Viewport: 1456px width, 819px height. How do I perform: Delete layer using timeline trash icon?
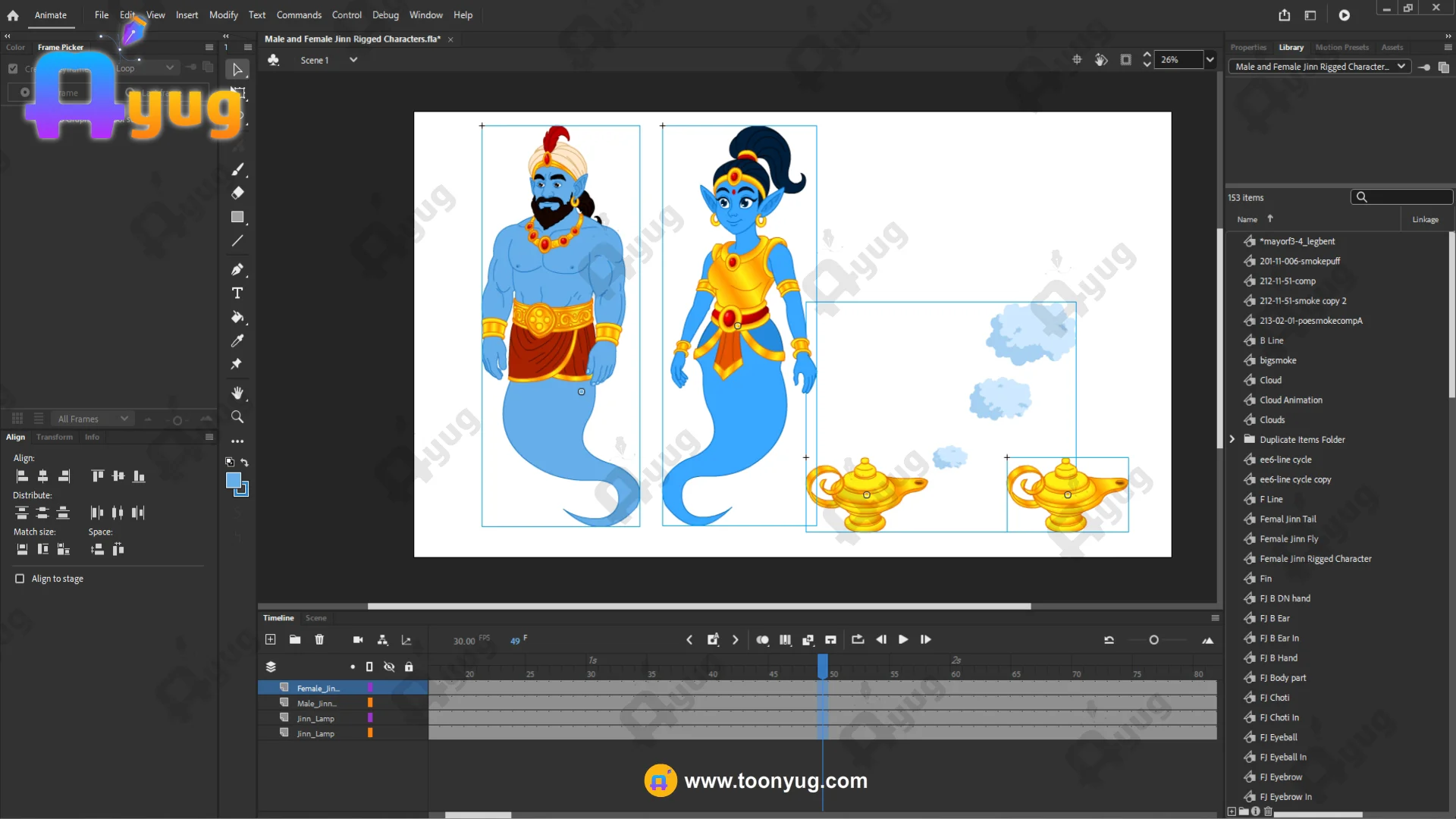[x=319, y=639]
